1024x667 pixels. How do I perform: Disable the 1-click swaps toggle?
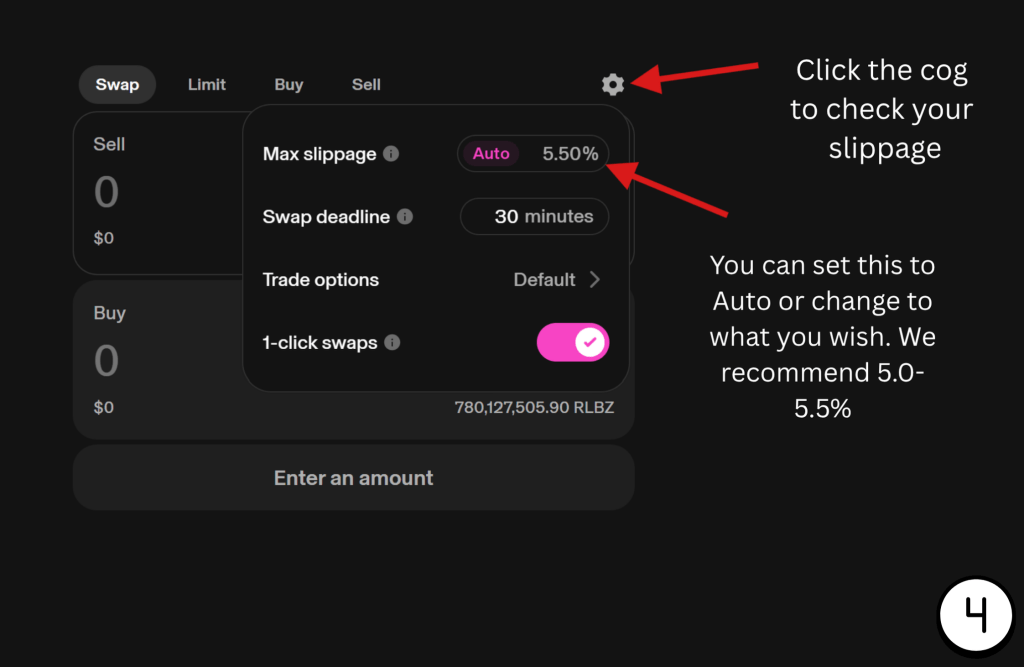pyautogui.click(x=572, y=342)
